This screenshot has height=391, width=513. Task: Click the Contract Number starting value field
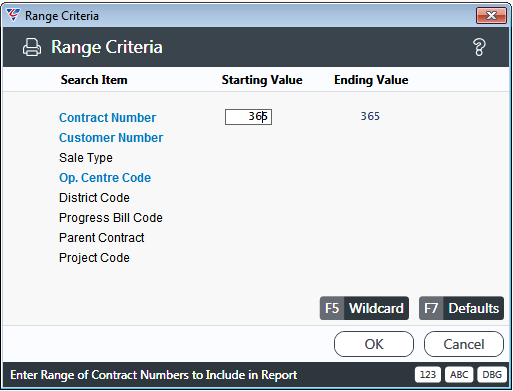click(x=248, y=117)
